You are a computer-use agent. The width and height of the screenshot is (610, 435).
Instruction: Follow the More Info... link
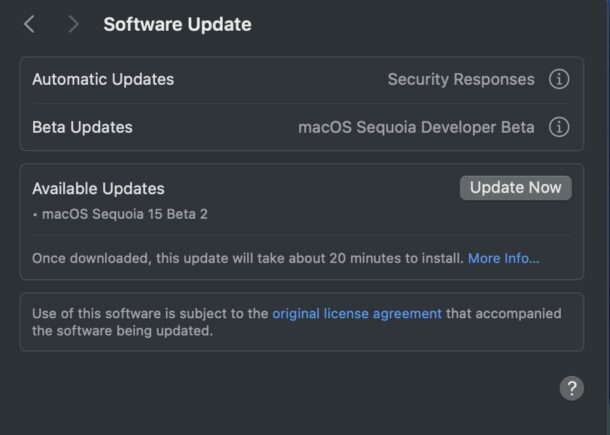click(x=503, y=258)
